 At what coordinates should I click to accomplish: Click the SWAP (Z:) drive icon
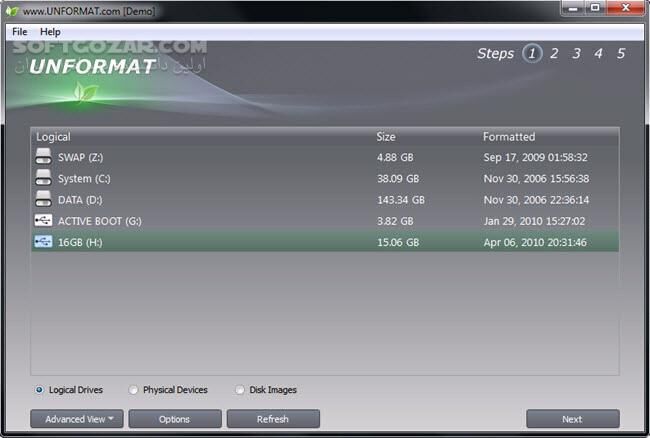tap(43, 157)
